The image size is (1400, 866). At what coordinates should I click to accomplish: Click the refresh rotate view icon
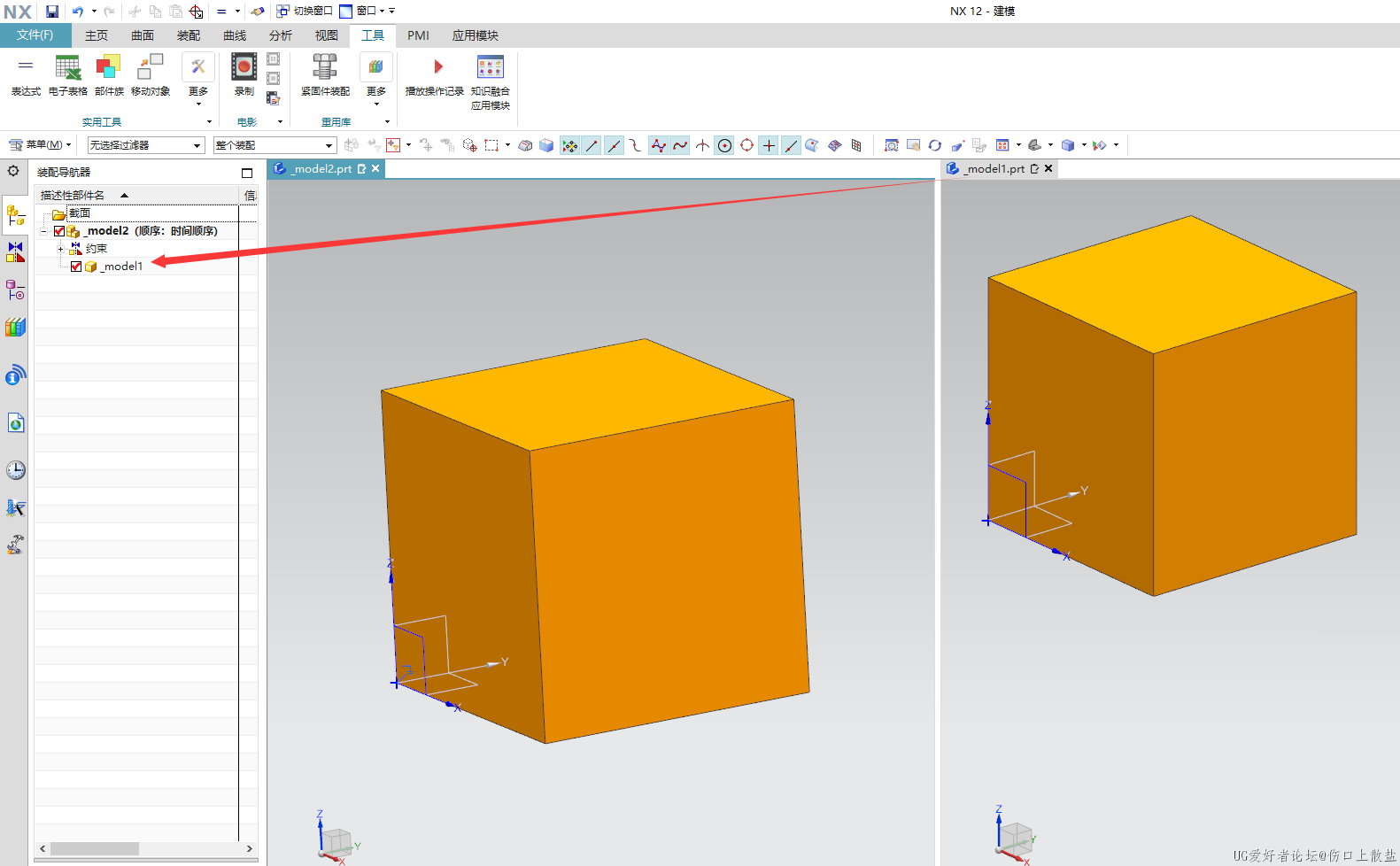pos(935,145)
